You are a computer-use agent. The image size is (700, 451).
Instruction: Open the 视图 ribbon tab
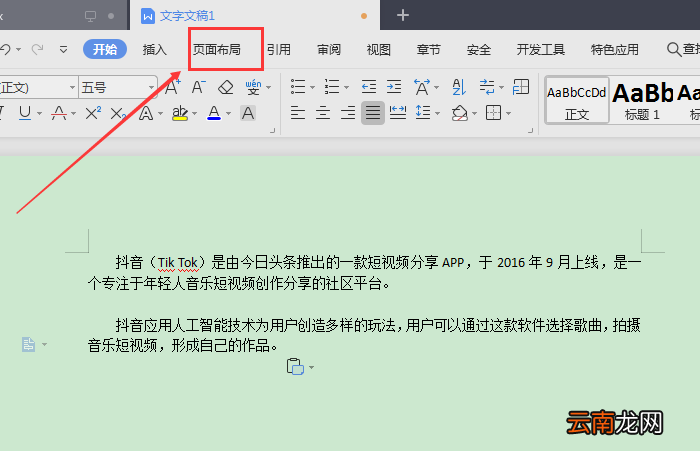pos(379,49)
